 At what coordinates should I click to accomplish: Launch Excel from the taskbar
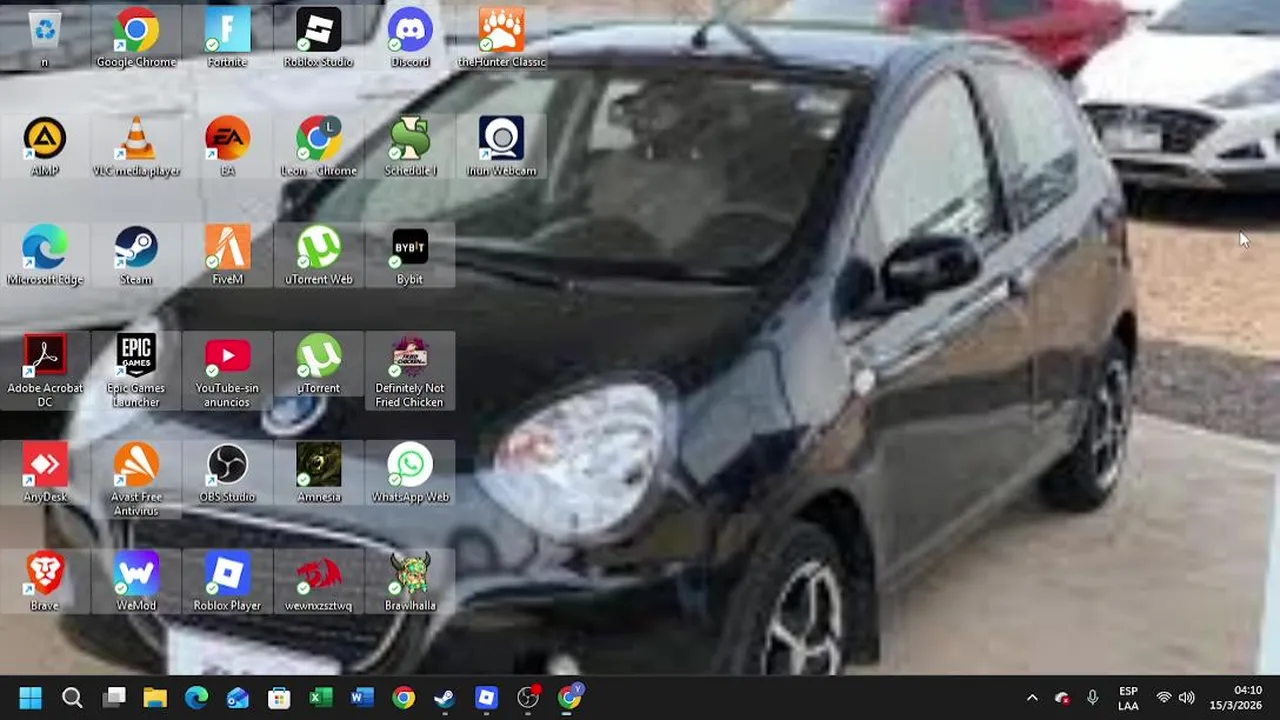pyautogui.click(x=321, y=697)
